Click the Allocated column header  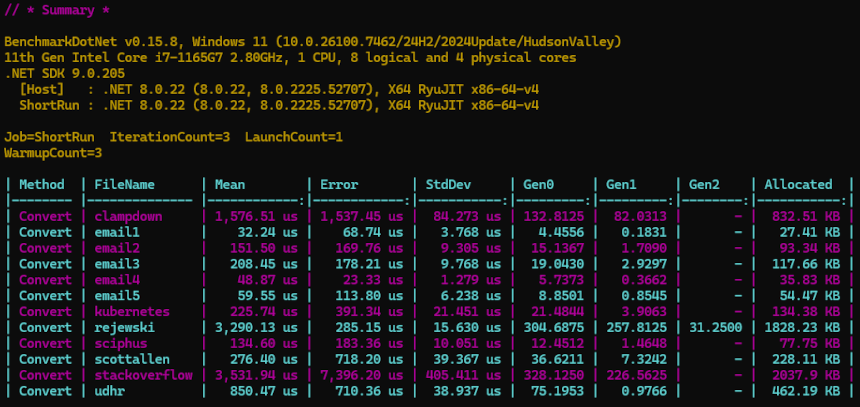tap(799, 185)
